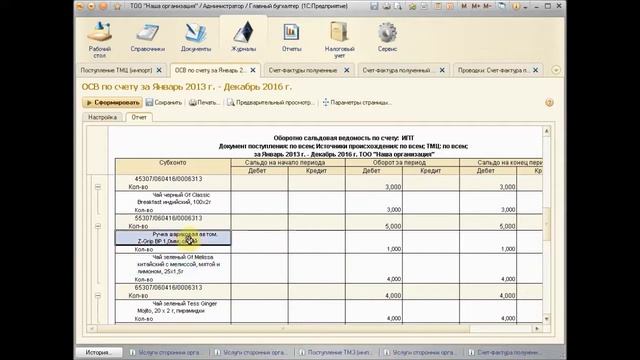Switch to the Проводки: Счет-фактура tab
Screen dimensions: 640x360
coord(493,70)
